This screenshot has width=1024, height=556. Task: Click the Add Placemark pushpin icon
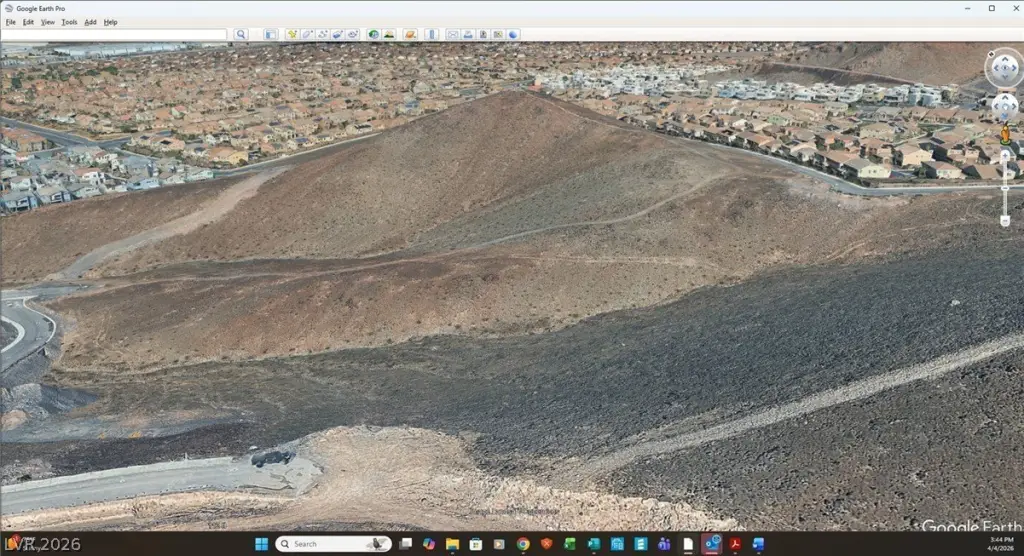click(292, 34)
